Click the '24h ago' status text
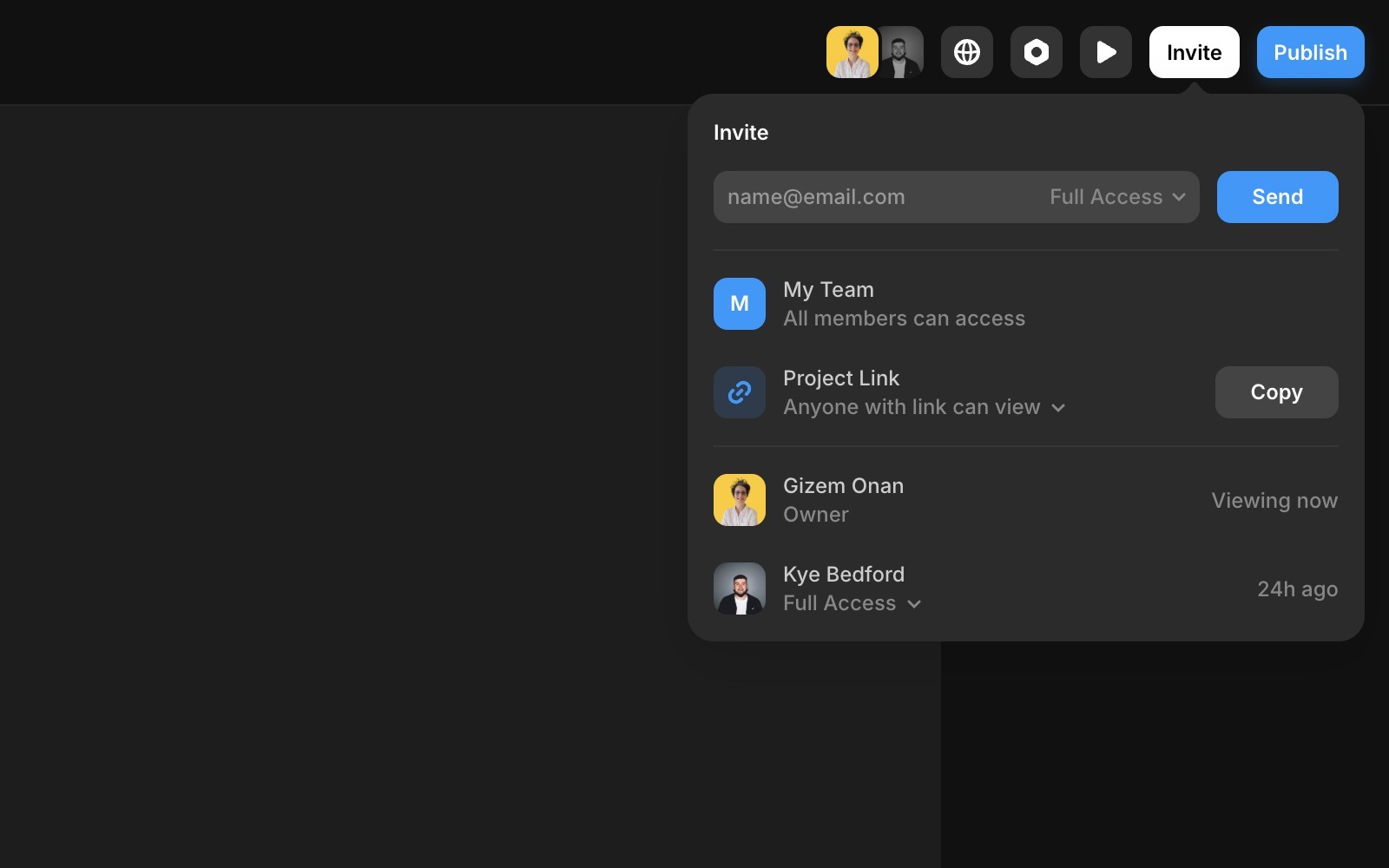This screenshot has width=1389, height=868. pyautogui.click(x=1298, y=589)
